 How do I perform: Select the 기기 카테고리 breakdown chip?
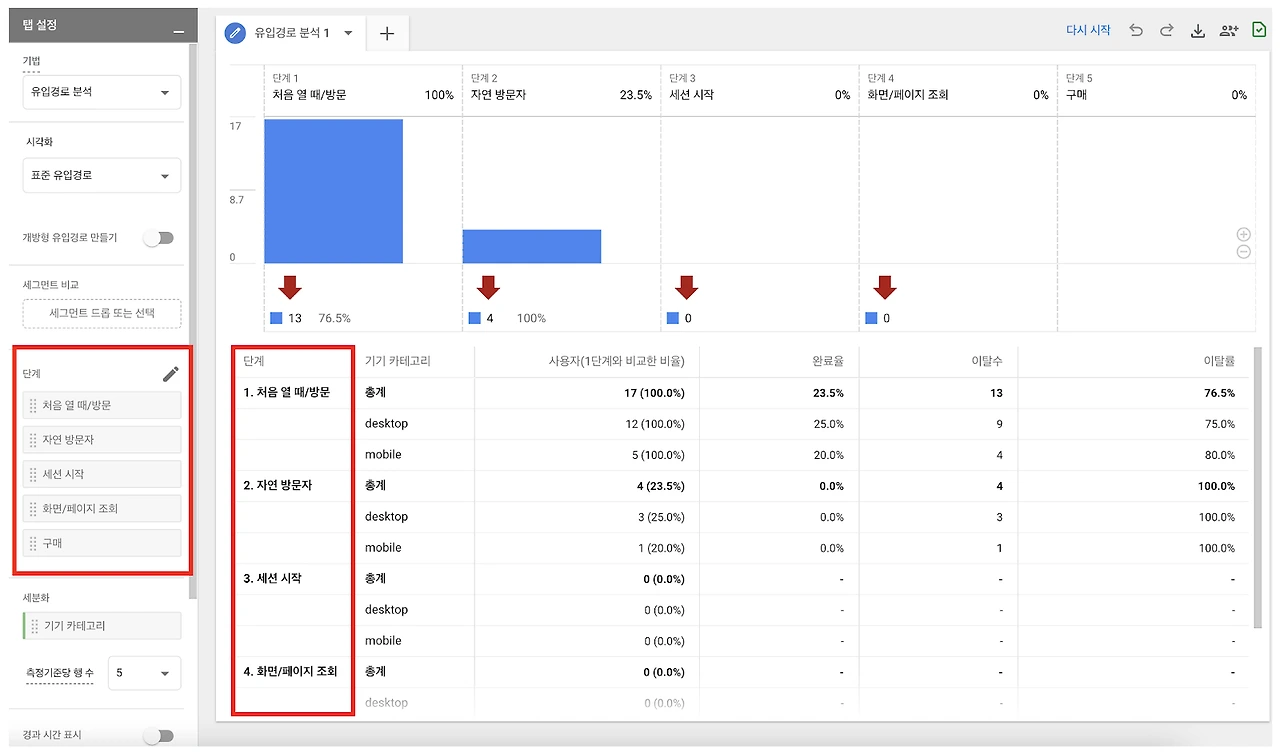tap(102, 626)
